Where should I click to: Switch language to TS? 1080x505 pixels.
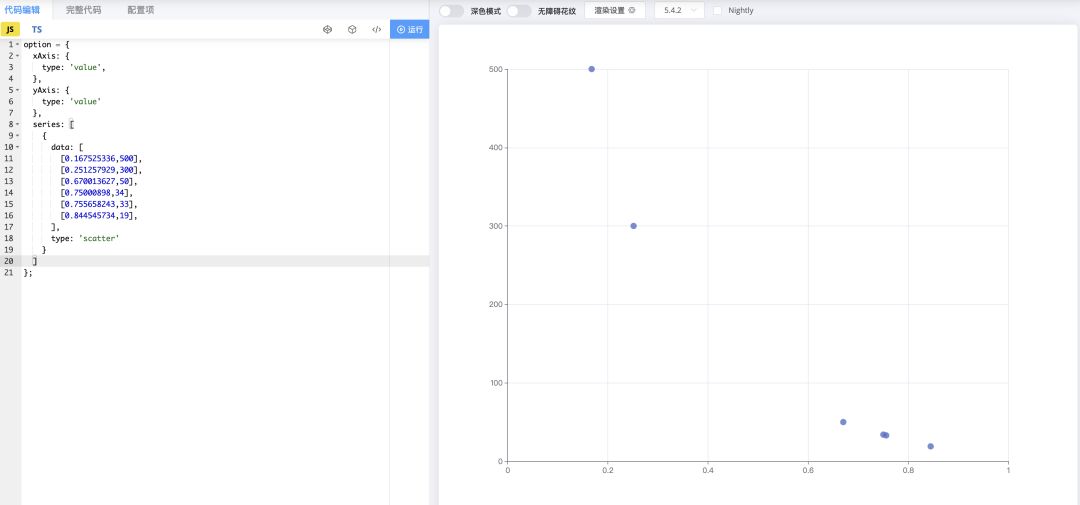click(36, 30)
